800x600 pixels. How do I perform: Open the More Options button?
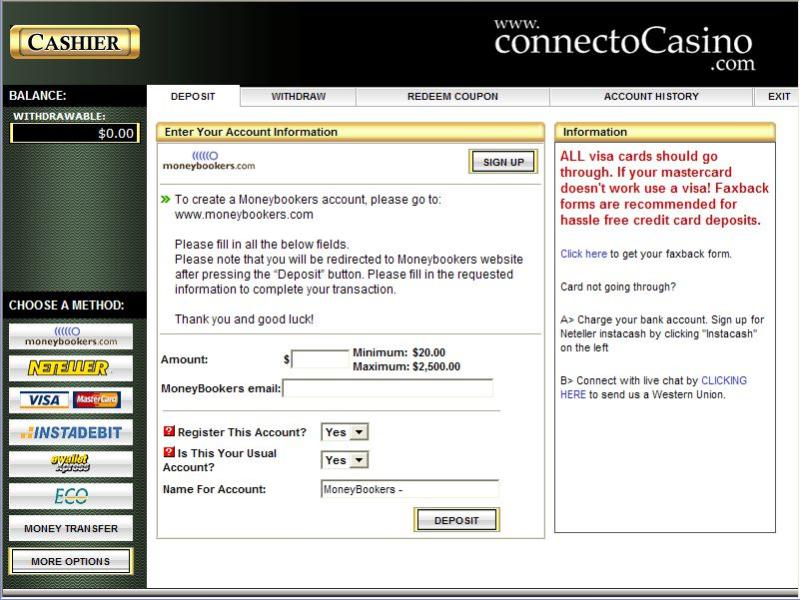70,561
